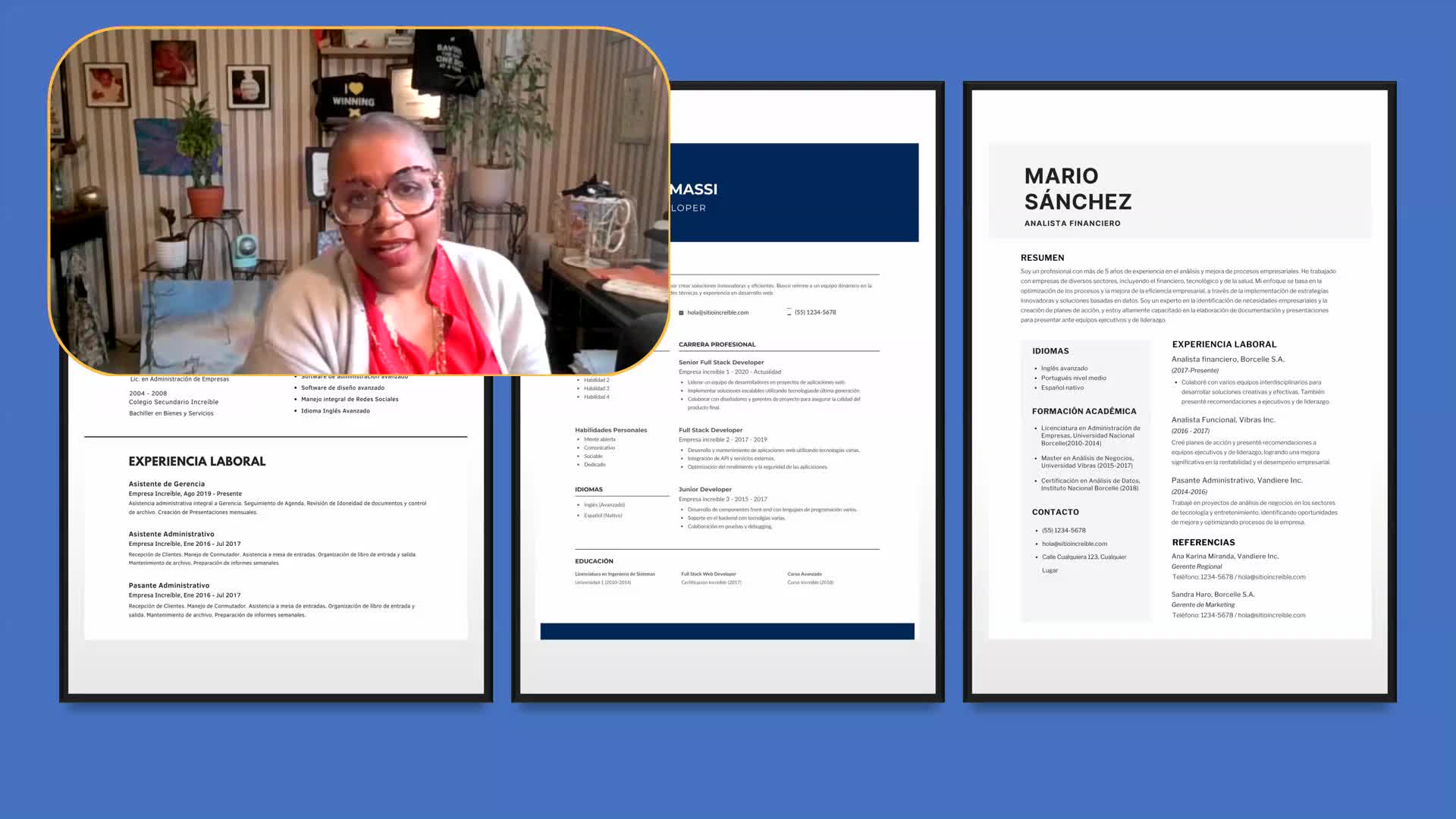The width and height of the screenshot is (1456, 819).
Task: Click the CARRERA PROFESIONAL heading
Action: 717,344
